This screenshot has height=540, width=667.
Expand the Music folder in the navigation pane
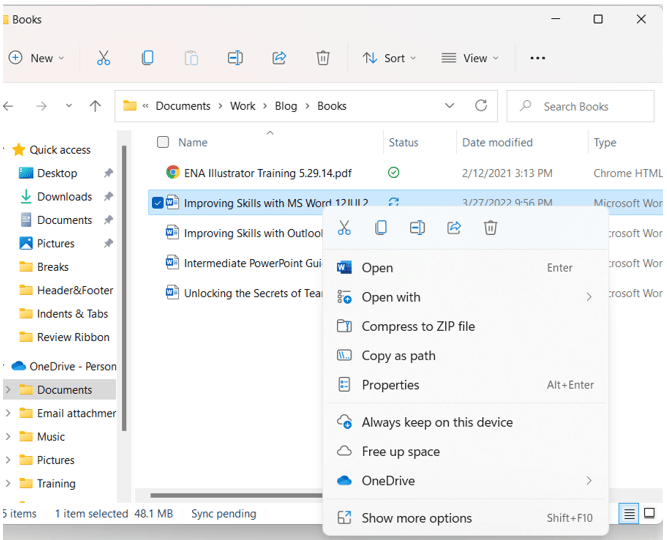click(x=9, y=437)
